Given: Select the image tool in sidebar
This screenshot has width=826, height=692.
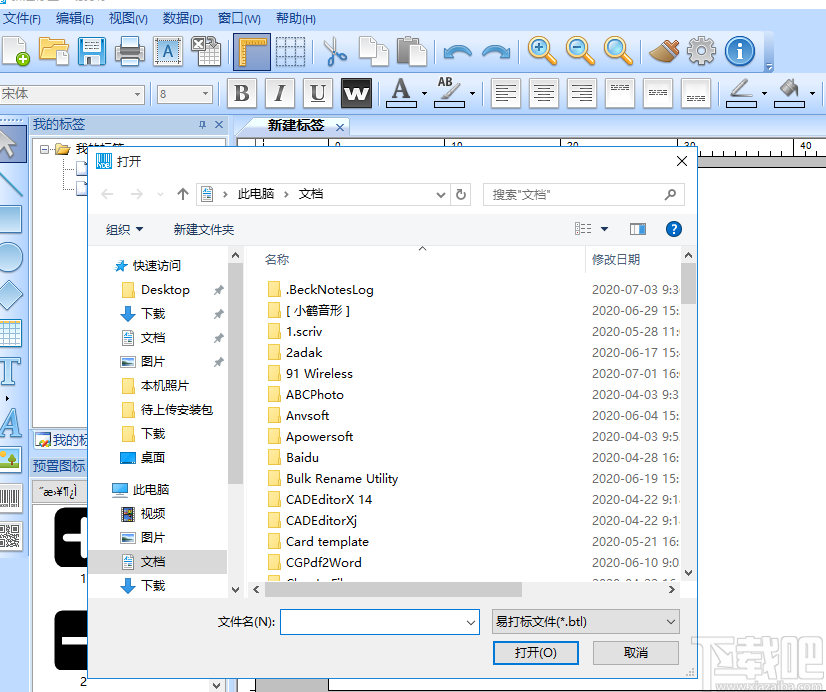Looking at the screenshot, I should (x=10, y=460).
